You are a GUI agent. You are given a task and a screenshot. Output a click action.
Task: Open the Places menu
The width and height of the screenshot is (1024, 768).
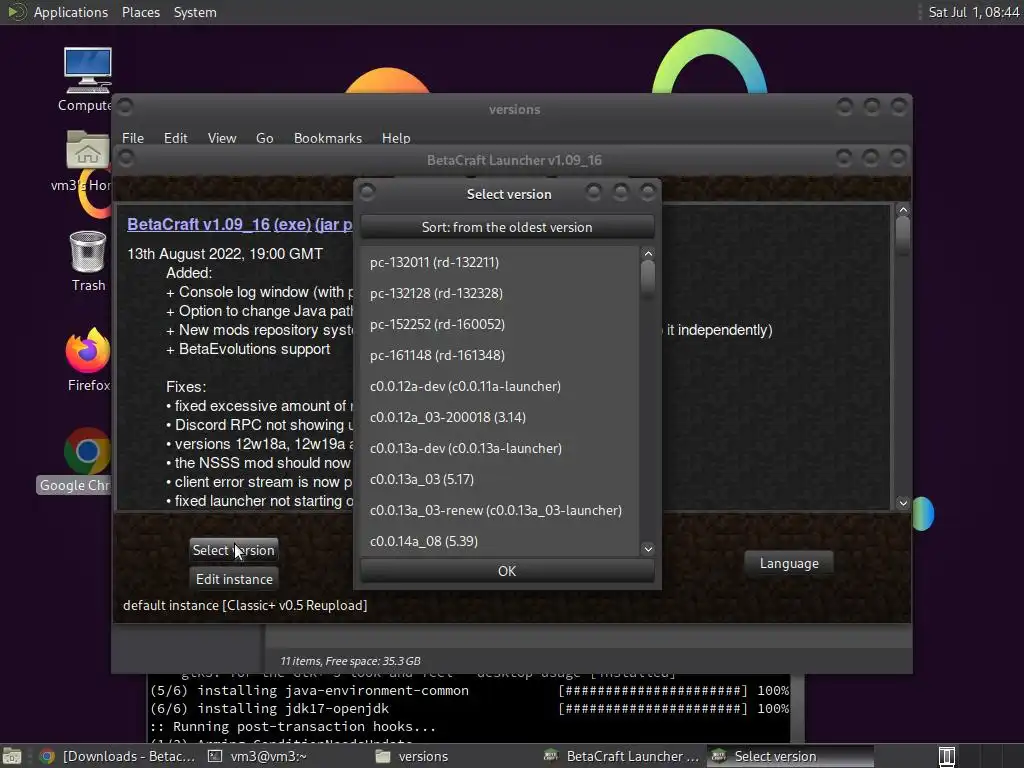140,12
